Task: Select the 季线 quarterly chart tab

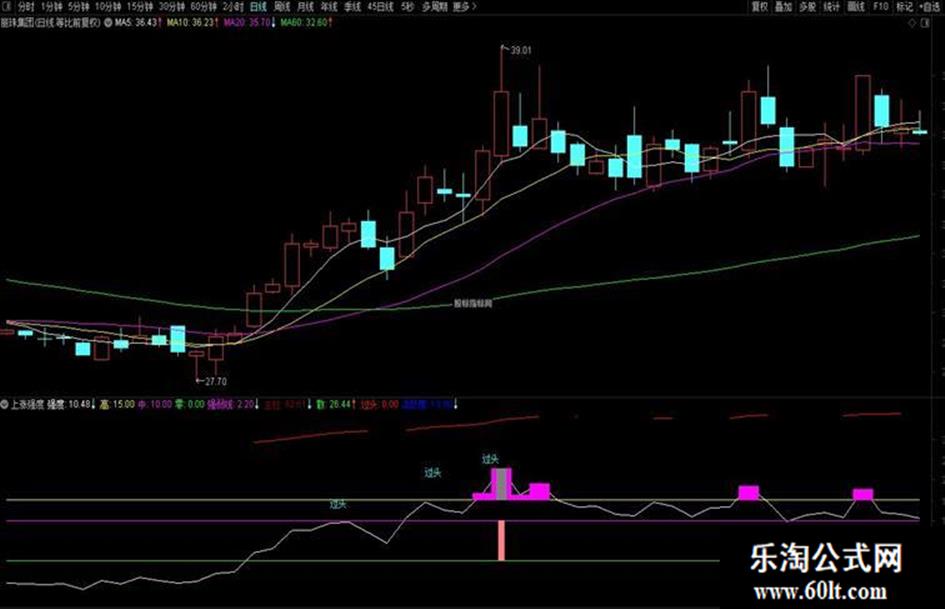Action: (353, 7)
